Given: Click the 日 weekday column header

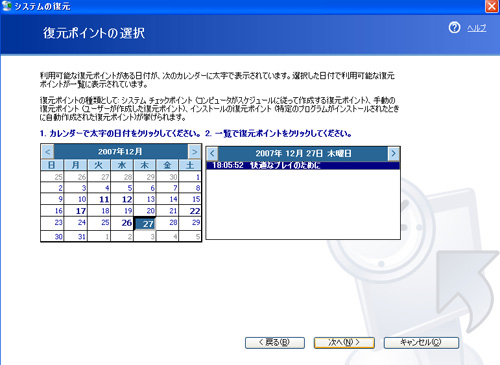Looking at the screenshot, I should 52,165.
